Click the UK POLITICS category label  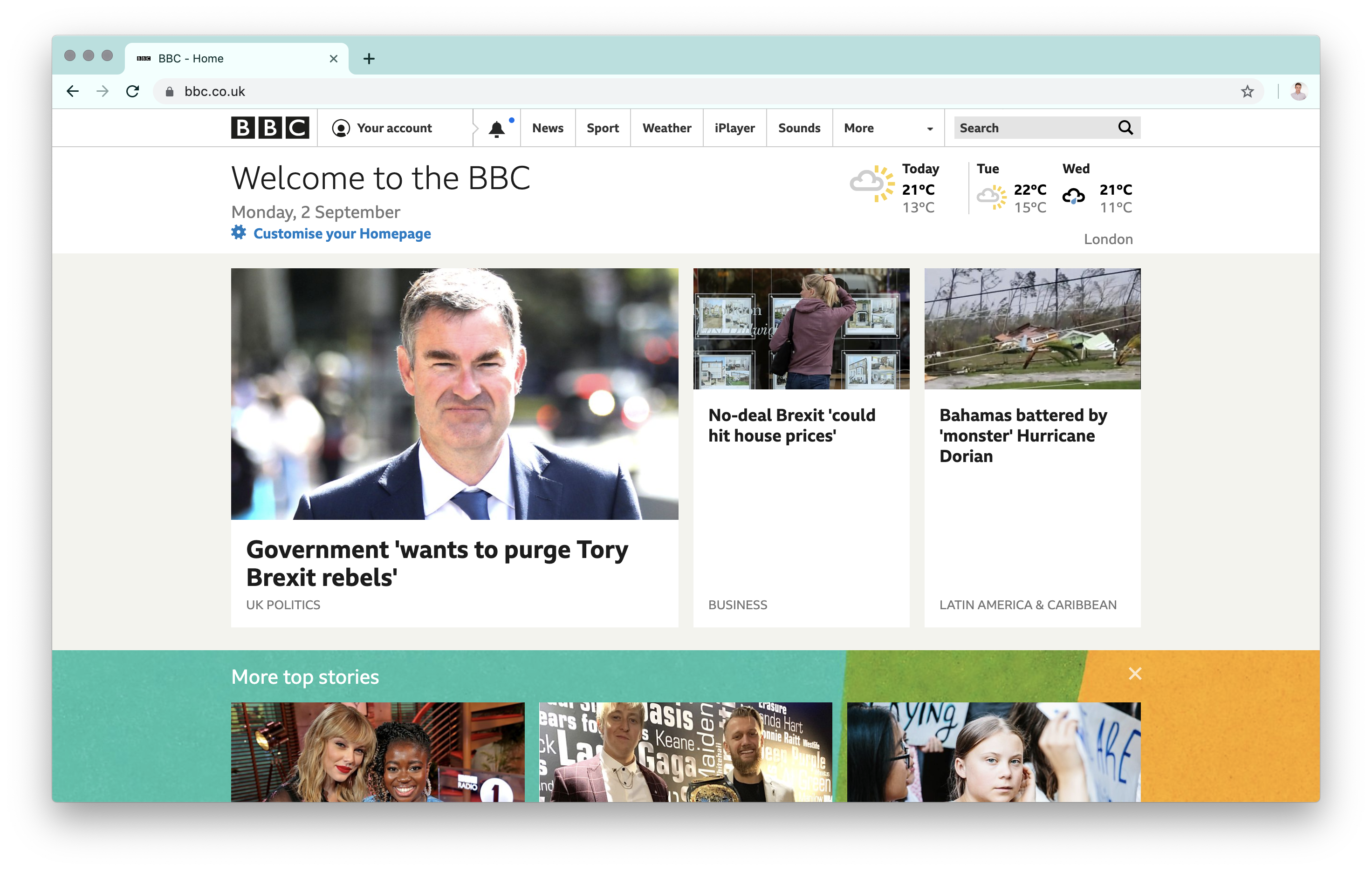click(x=283, y=605)
